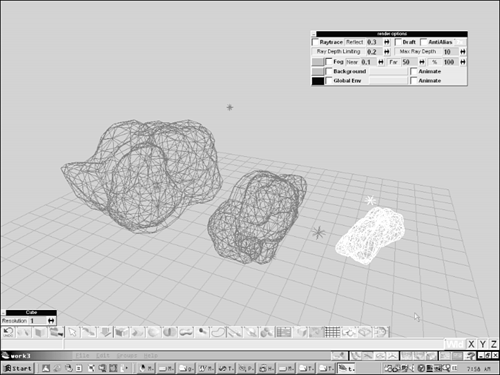Click the library folder icon next to cube
The image size is (500, 375).
click(56, 332)
